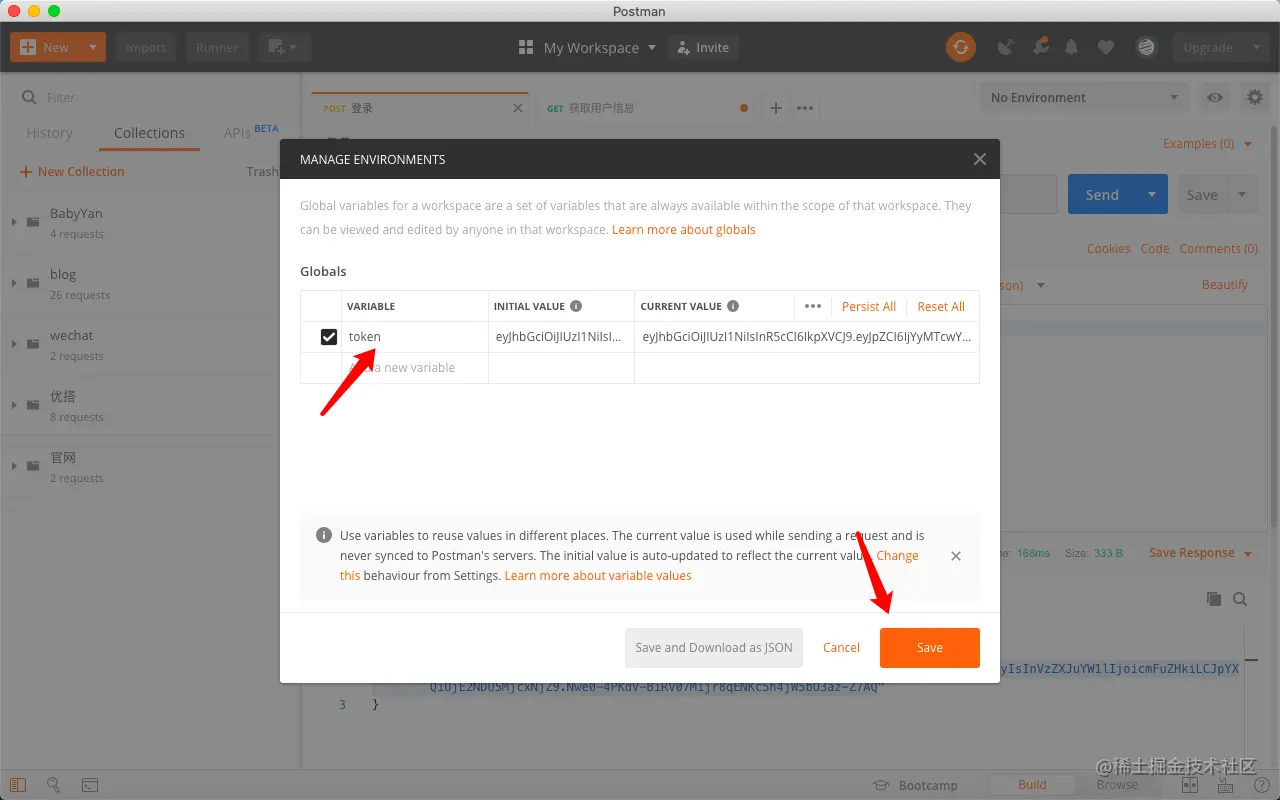Click Save and Download as JSON
Image resolution: width=1280 pixels, height=800 pixels.
(x=714, y=648)
